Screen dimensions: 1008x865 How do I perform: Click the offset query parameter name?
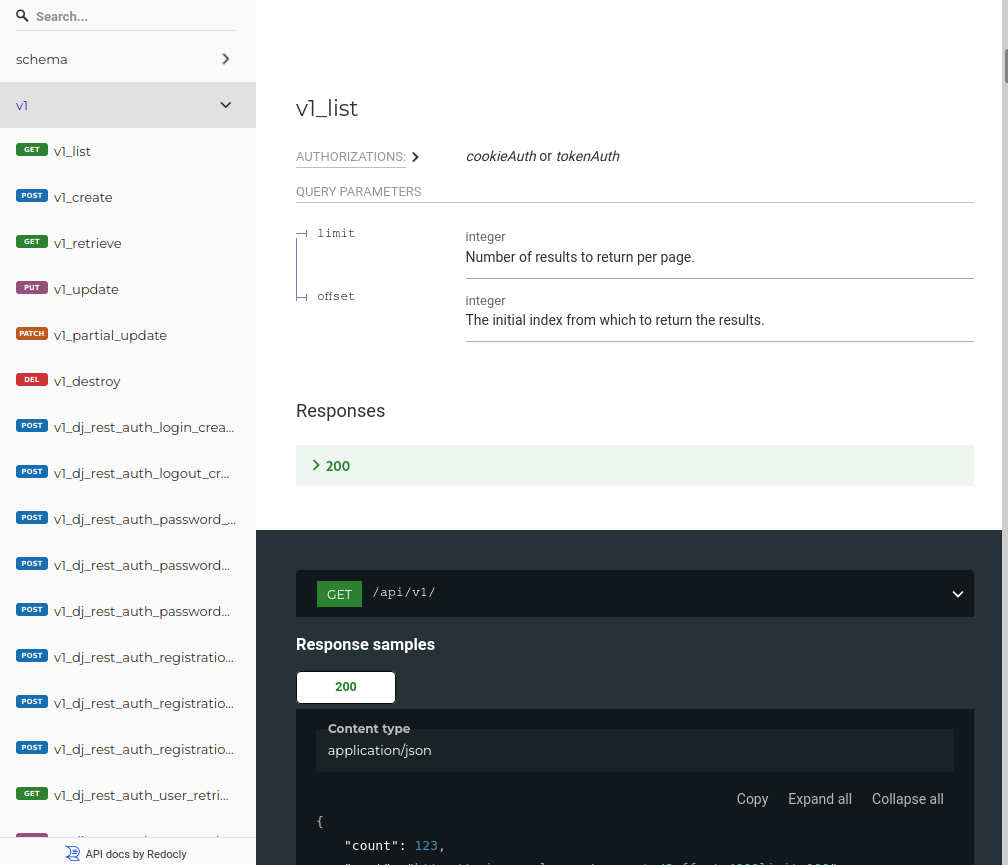click(x=336, y=296)
